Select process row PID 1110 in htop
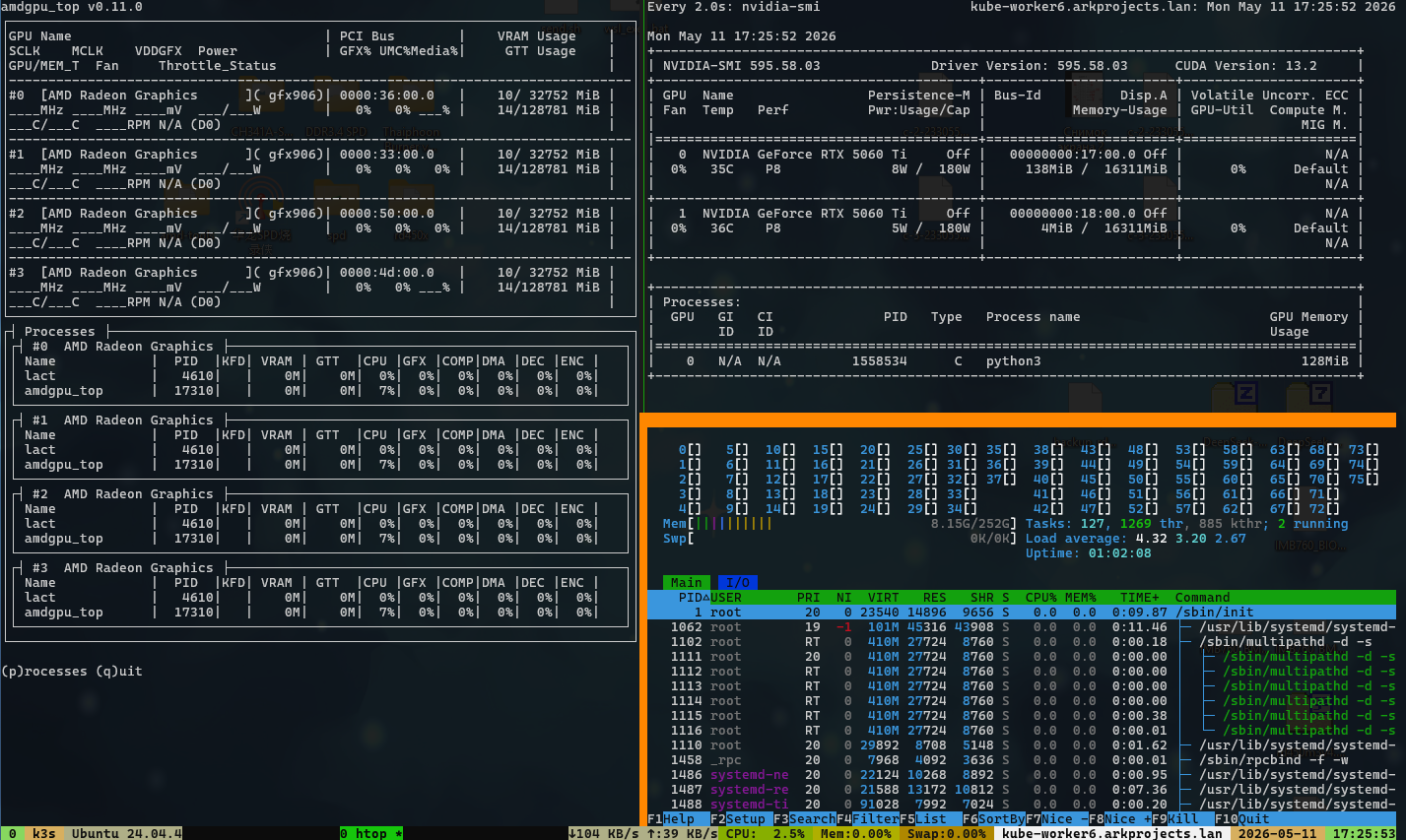1406x840 pixels. click(x=1022, y=745)
